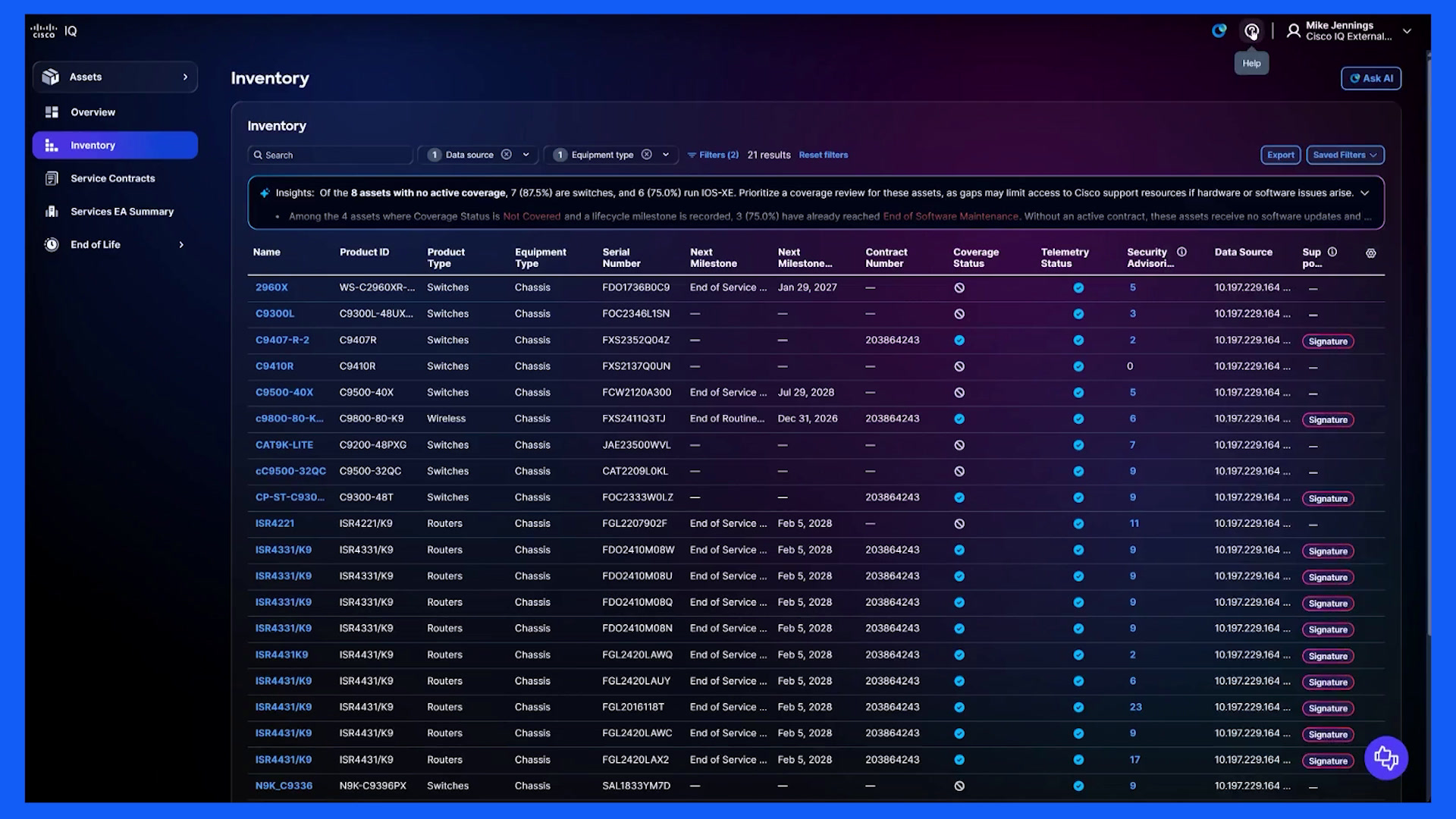Viewport: 1456px width, 819px height.
Task: Click the Service Contracts sidebar icon
Action: pyautogui.click(x=52, y=178)
